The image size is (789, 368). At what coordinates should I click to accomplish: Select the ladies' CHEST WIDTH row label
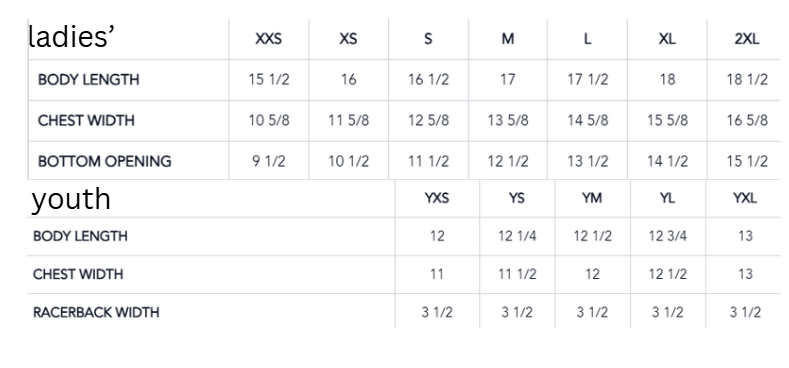pyautogui.click(x=87, y=121)
